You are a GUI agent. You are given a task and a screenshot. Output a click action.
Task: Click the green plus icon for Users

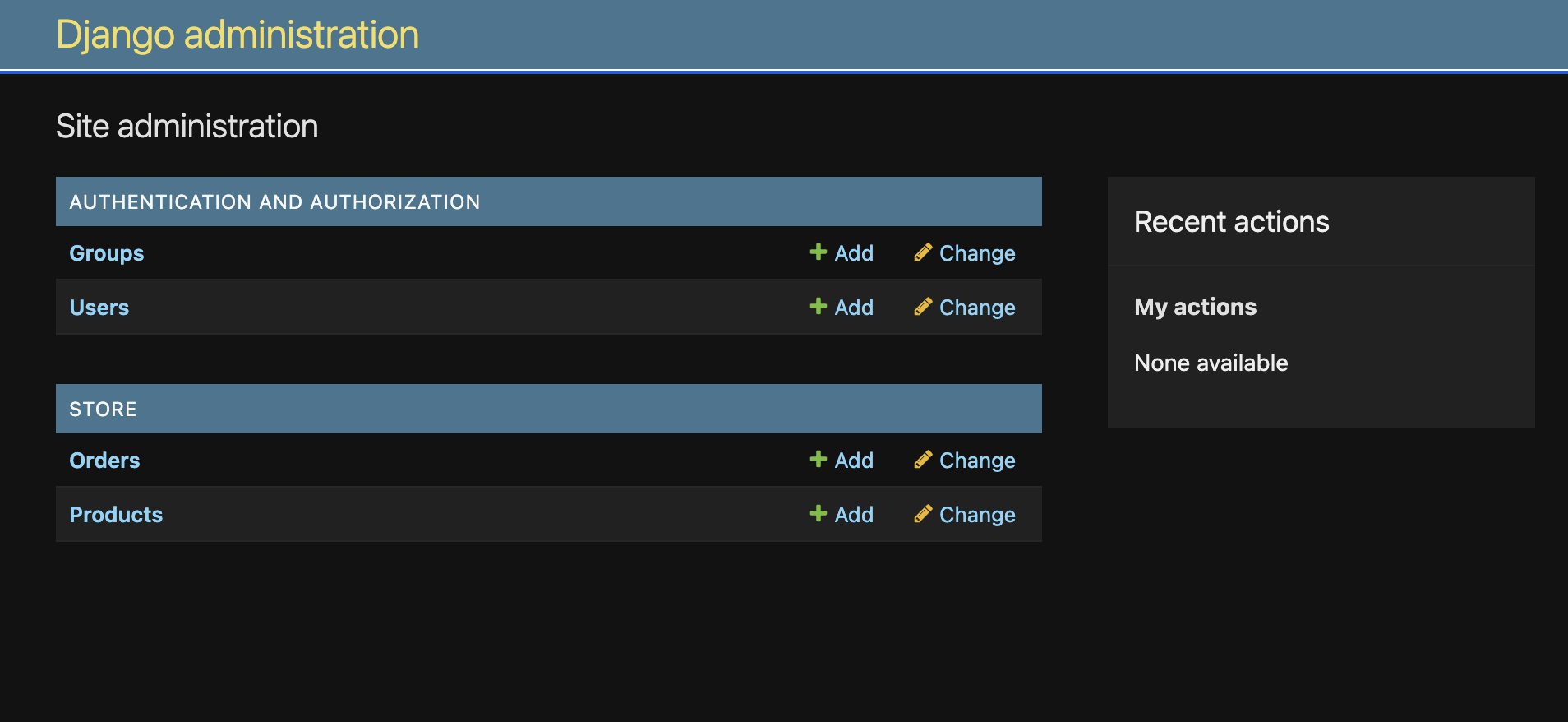click(x=818, y=306)
